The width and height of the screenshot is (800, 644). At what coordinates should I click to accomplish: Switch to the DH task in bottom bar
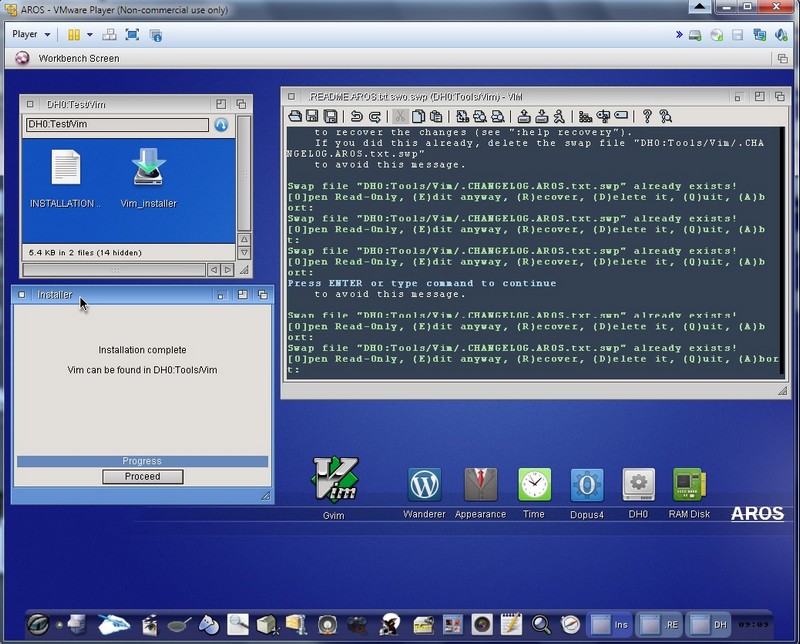click(x=709, y=624)
